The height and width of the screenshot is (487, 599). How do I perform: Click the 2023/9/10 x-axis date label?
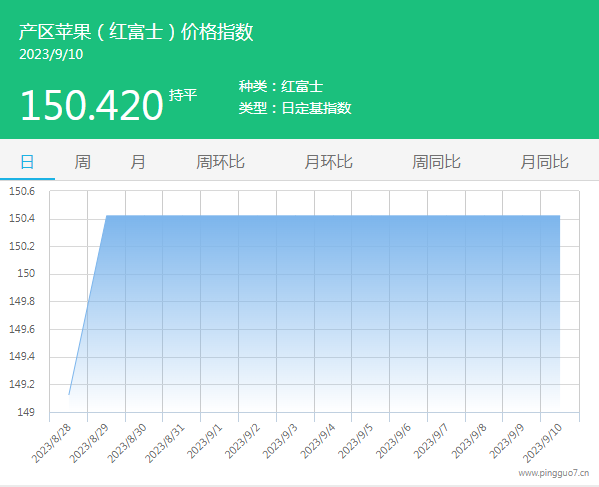tap(542, 442)
